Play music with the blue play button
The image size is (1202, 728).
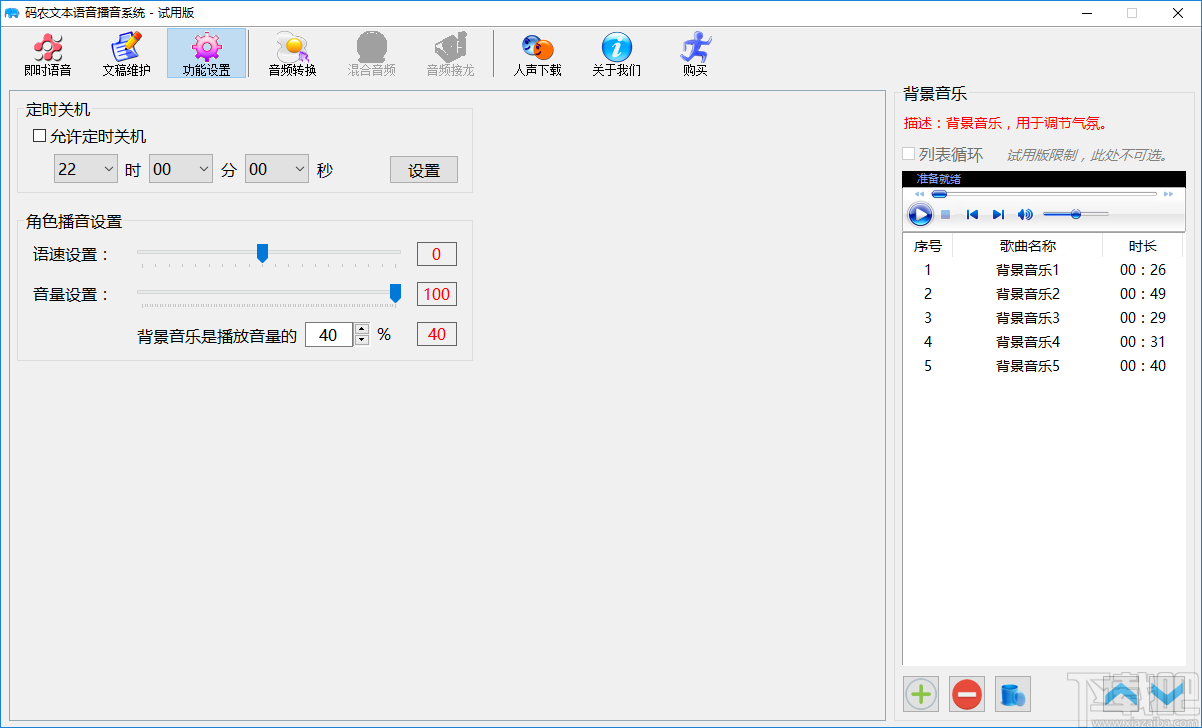coord(919,213)
